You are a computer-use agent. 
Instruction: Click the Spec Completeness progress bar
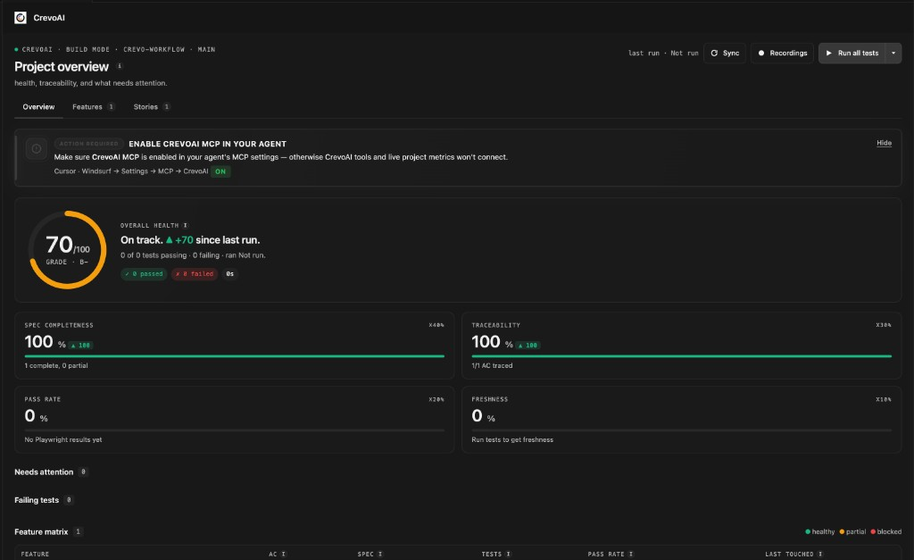pos(234,356)
